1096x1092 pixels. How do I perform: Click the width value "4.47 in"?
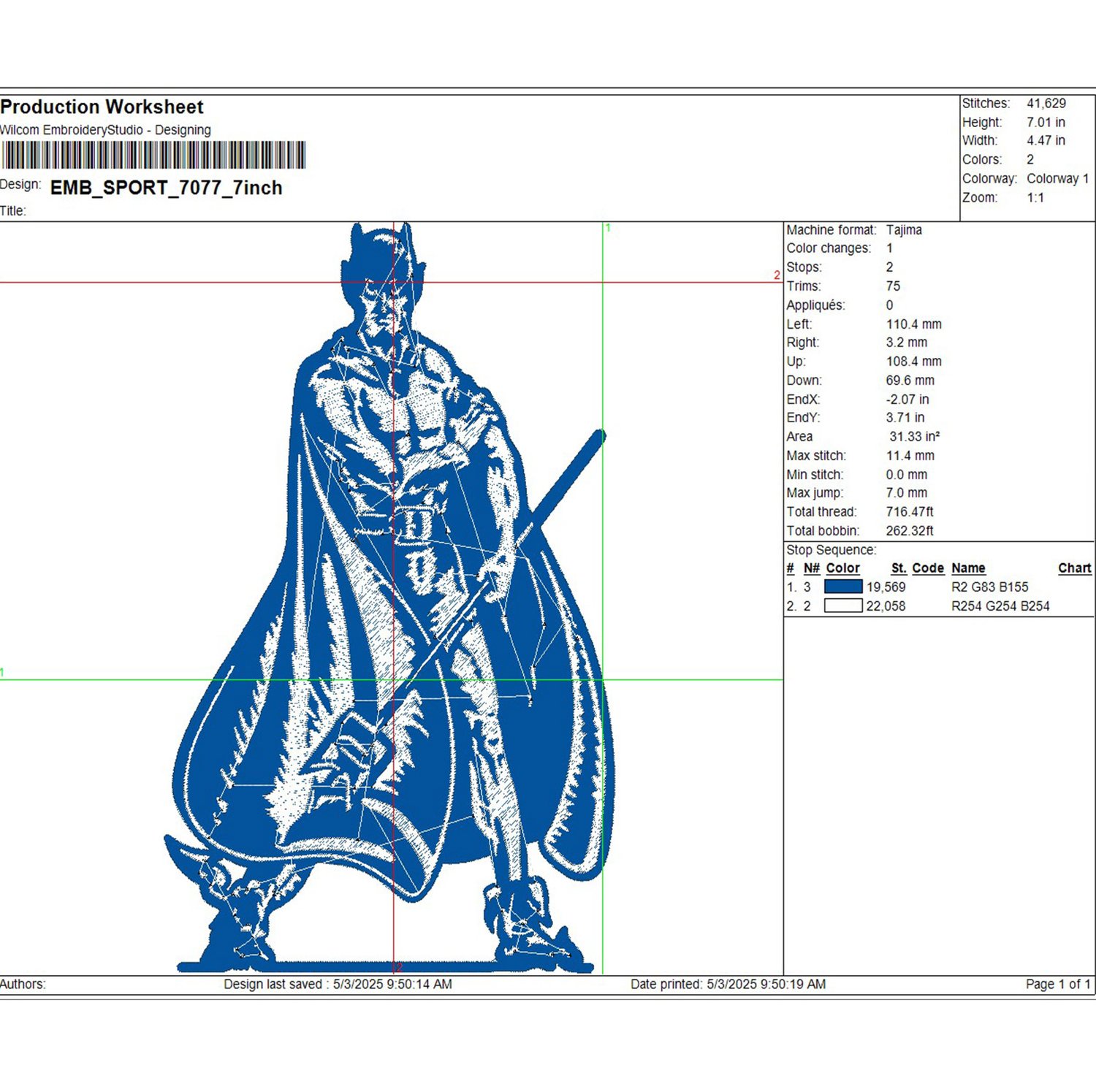(x=1046, y=141)
